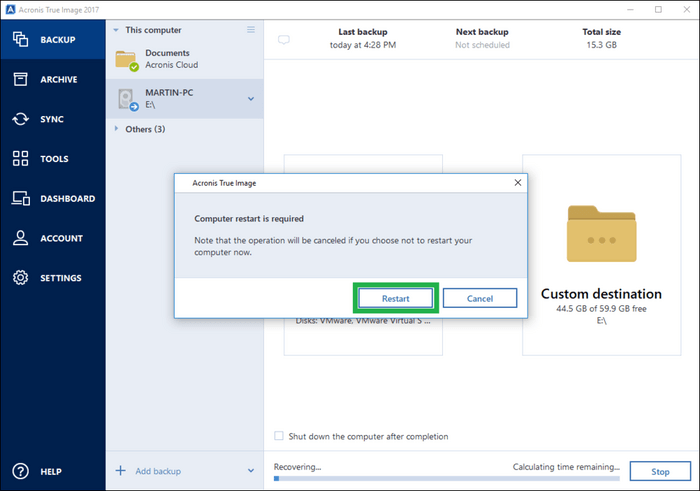The width and height of the screenshot is (700, 491).
Task: Close the Acronis True Image dialog
Action: coord(517,183)
